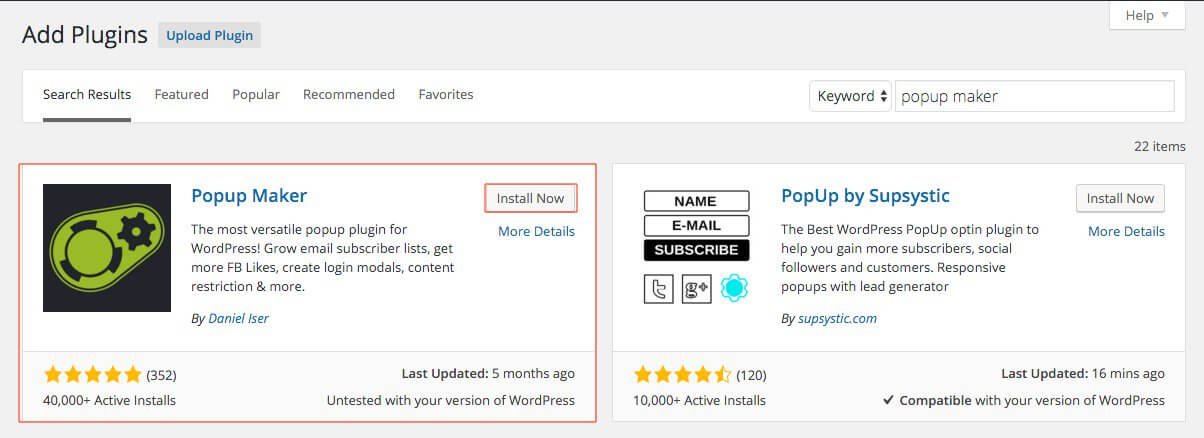Viewport: 1204px width, 438px height.
Task: Focus the plugin search field containing popup maker
Action: click(x=1034, y=96)
